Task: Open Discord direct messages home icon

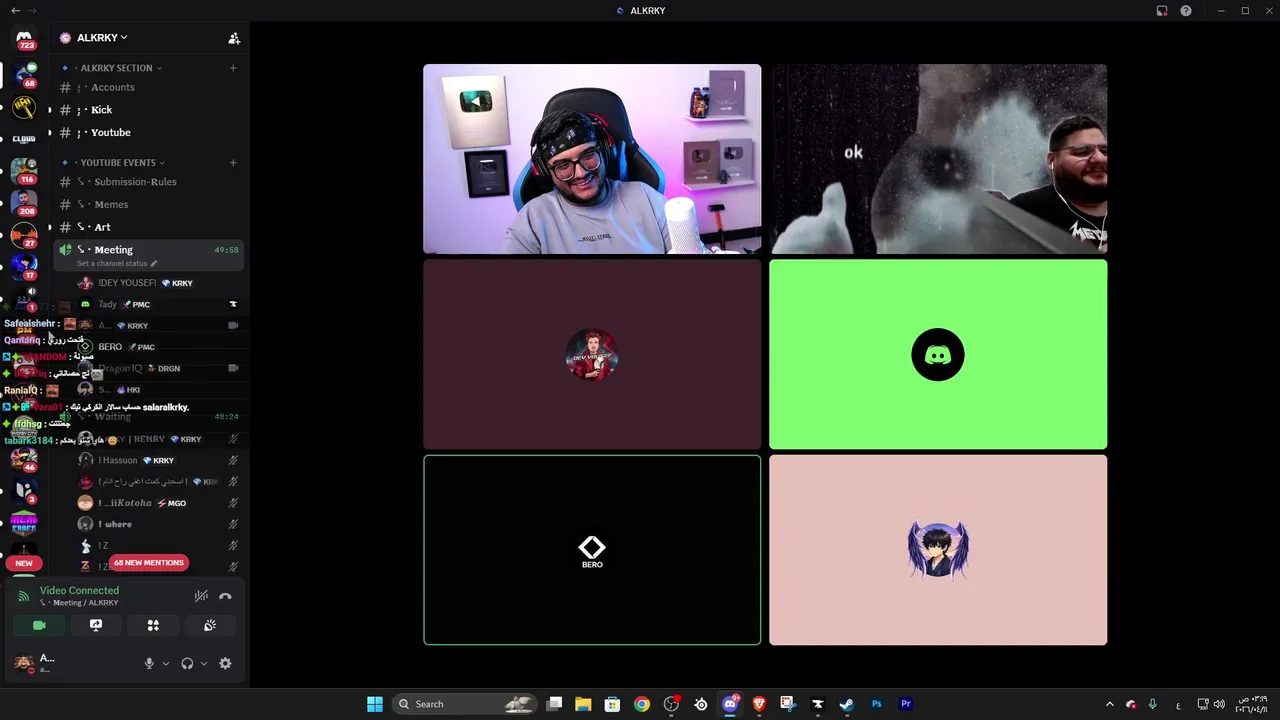Action: click(x=25, y=39)
